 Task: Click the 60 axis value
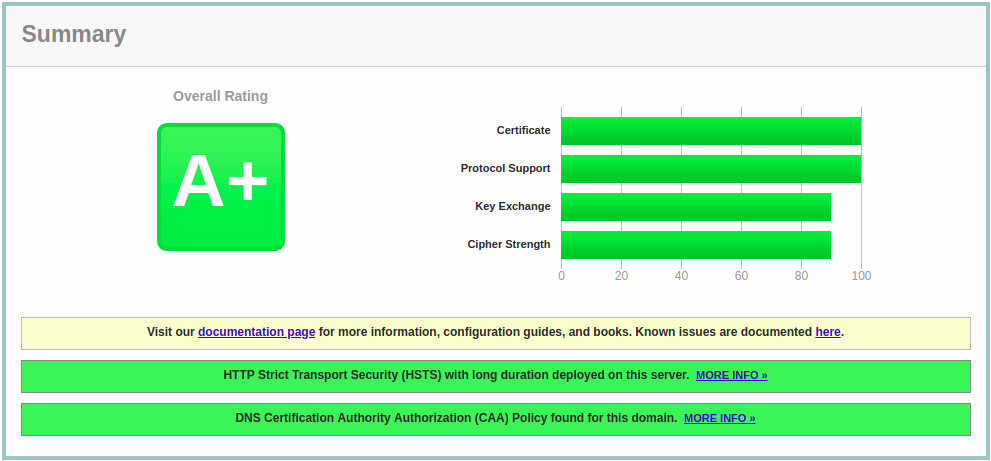[x=741, y=276]
